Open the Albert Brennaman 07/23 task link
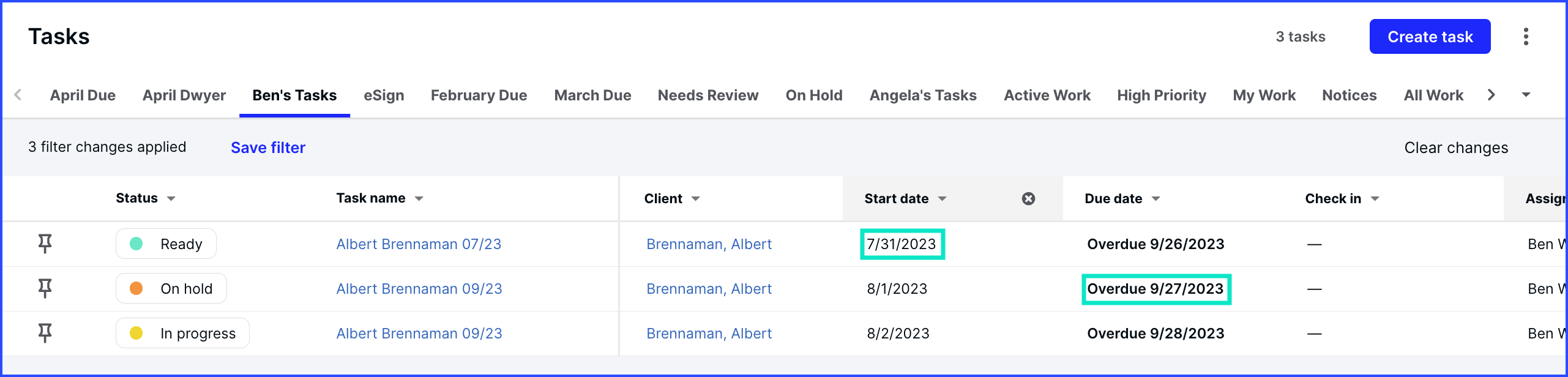1568x377 pixels. 419,244
